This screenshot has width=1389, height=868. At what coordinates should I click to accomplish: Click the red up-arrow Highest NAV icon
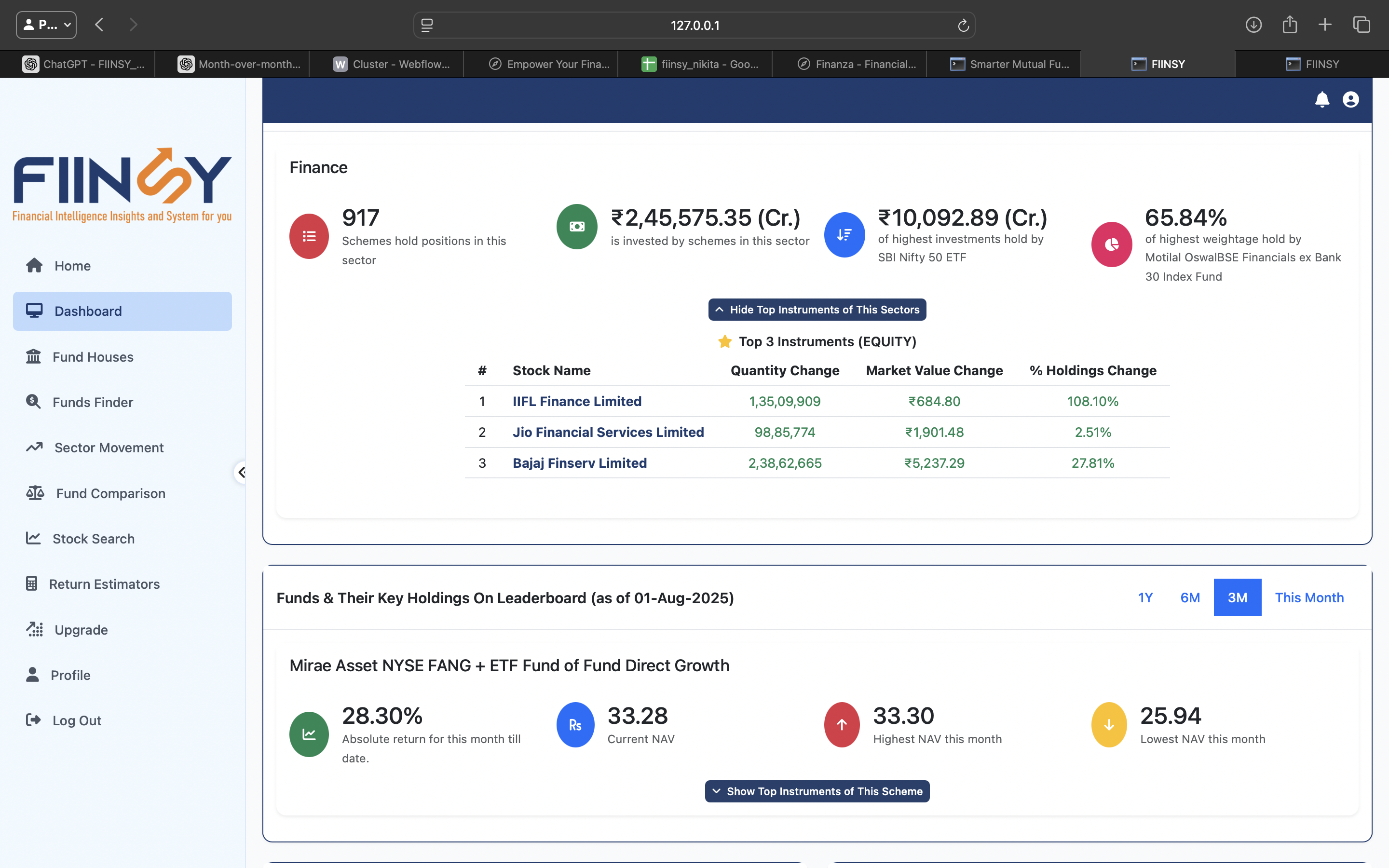[x=842, y=725]
